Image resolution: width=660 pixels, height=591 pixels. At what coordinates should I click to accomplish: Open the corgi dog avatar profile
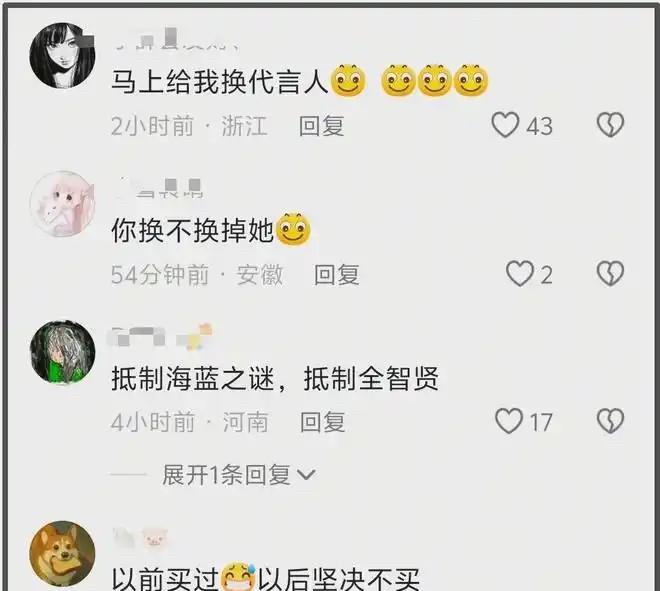pyautogui.click(x=63, y=554)
